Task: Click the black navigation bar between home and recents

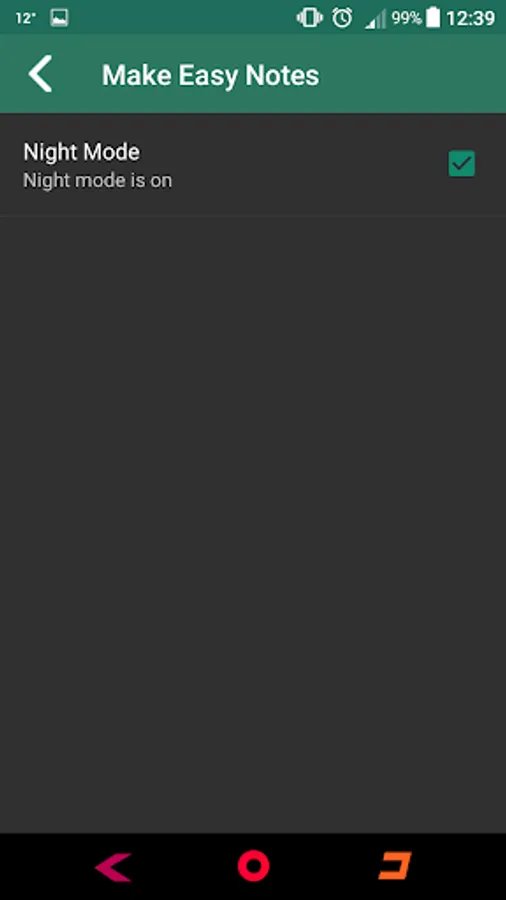Action: tap(324, 866)
